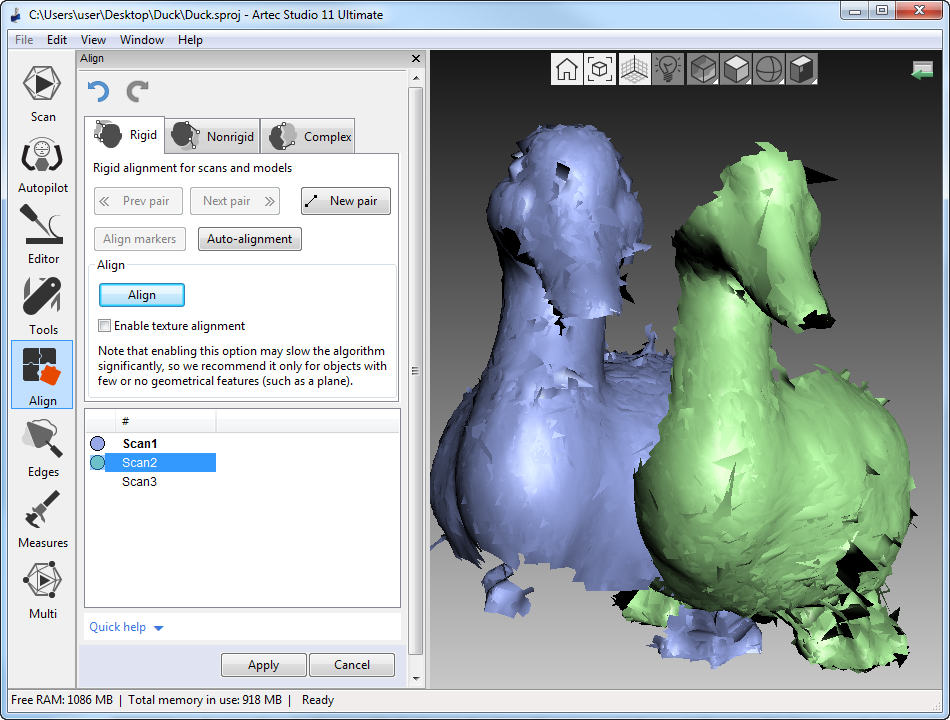Open the Edges panel
The image size is (950, 720).
click(x=42, y=448)
